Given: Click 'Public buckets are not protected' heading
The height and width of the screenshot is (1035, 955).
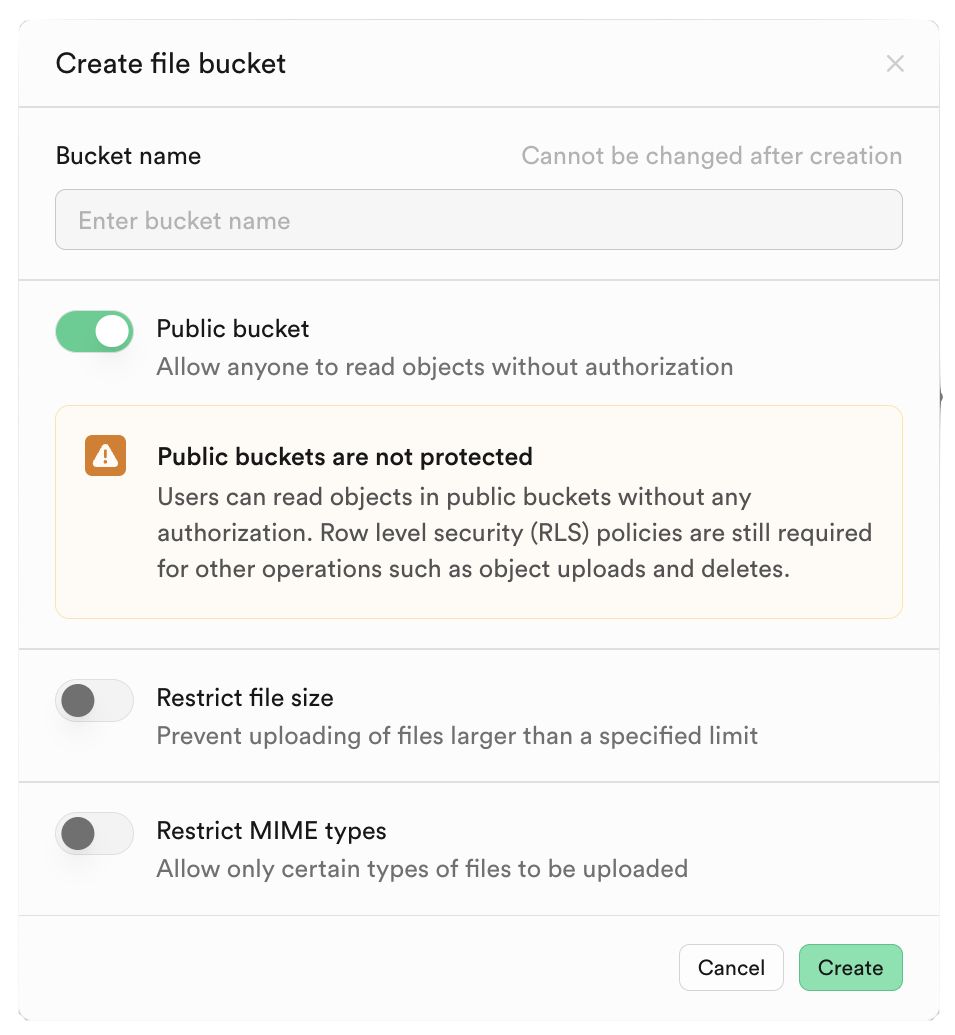Looking at the screenshot, I should coord(345,457).
